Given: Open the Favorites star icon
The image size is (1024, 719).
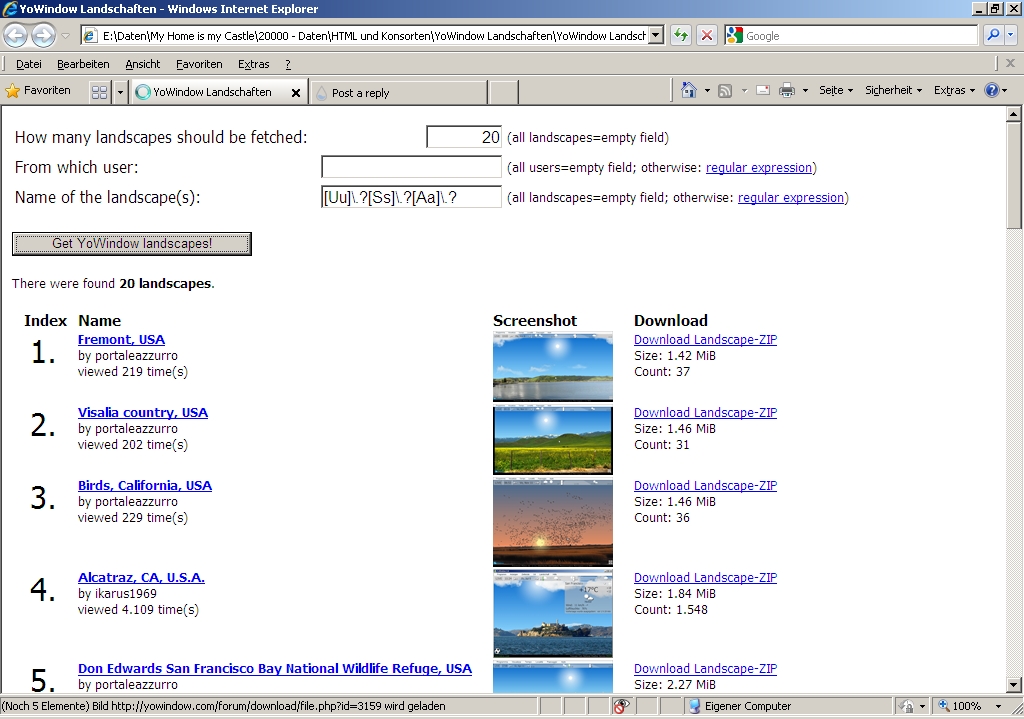Looking at the screenshot, I should click(18, 89).
